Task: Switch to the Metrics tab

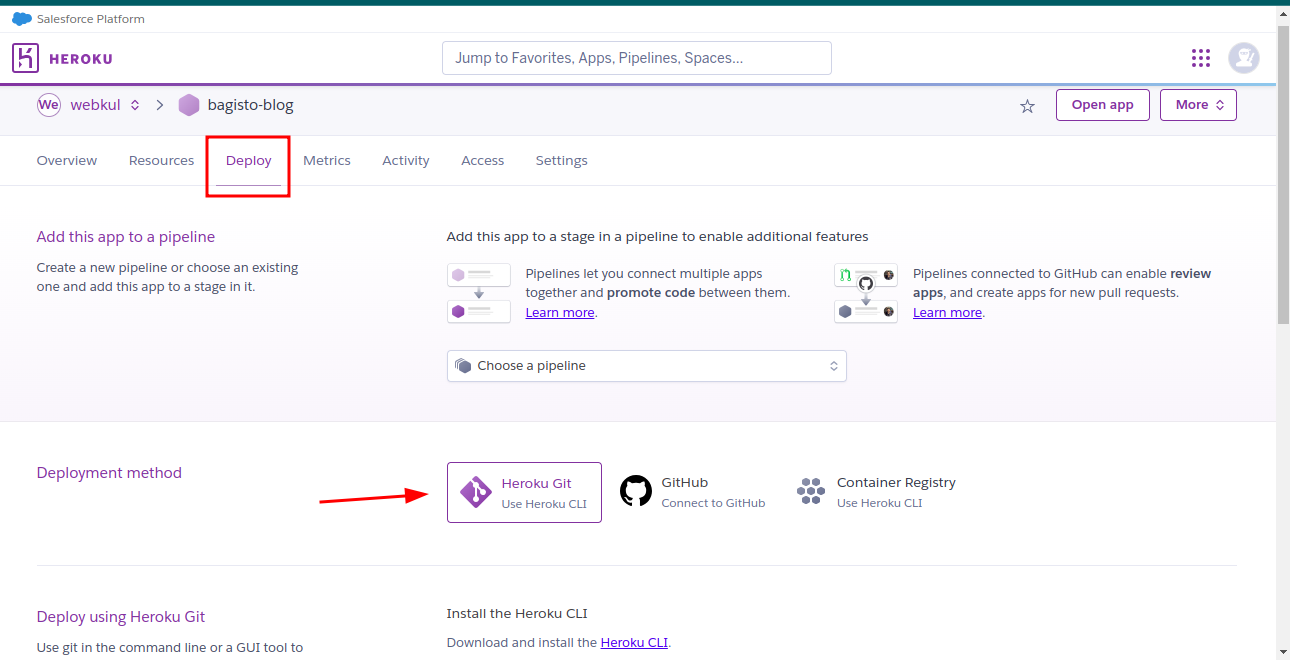Action: pyautogui.click(x=327, y=161)
